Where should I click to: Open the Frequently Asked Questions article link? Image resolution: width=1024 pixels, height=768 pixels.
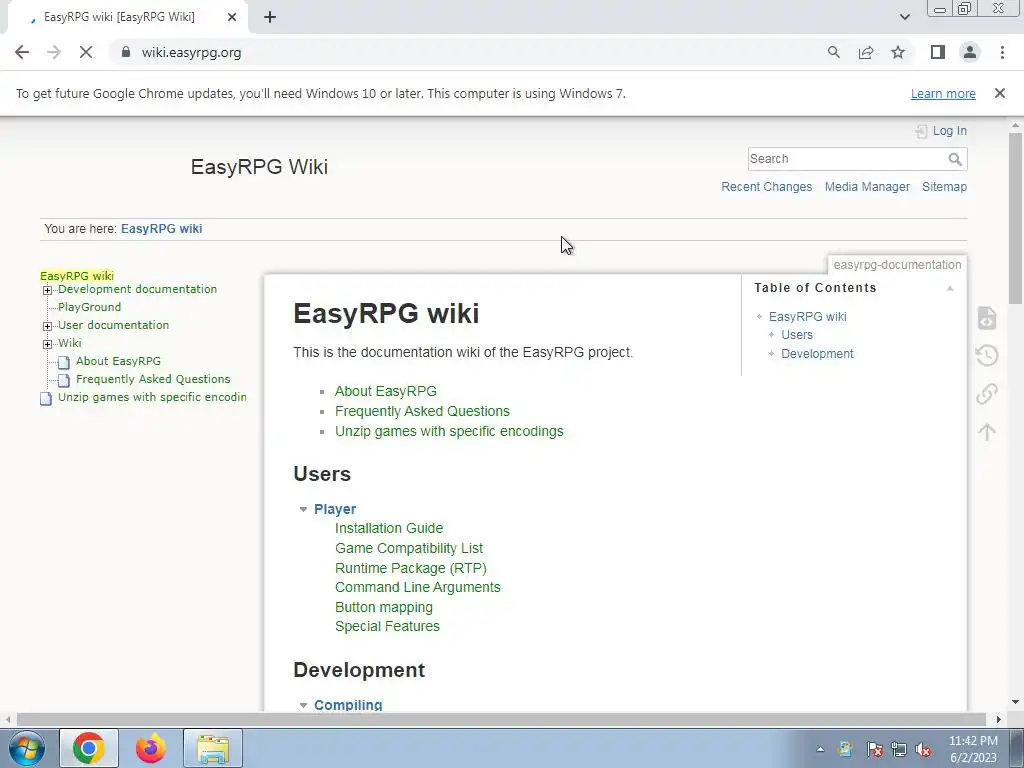(x=422, y=411)
